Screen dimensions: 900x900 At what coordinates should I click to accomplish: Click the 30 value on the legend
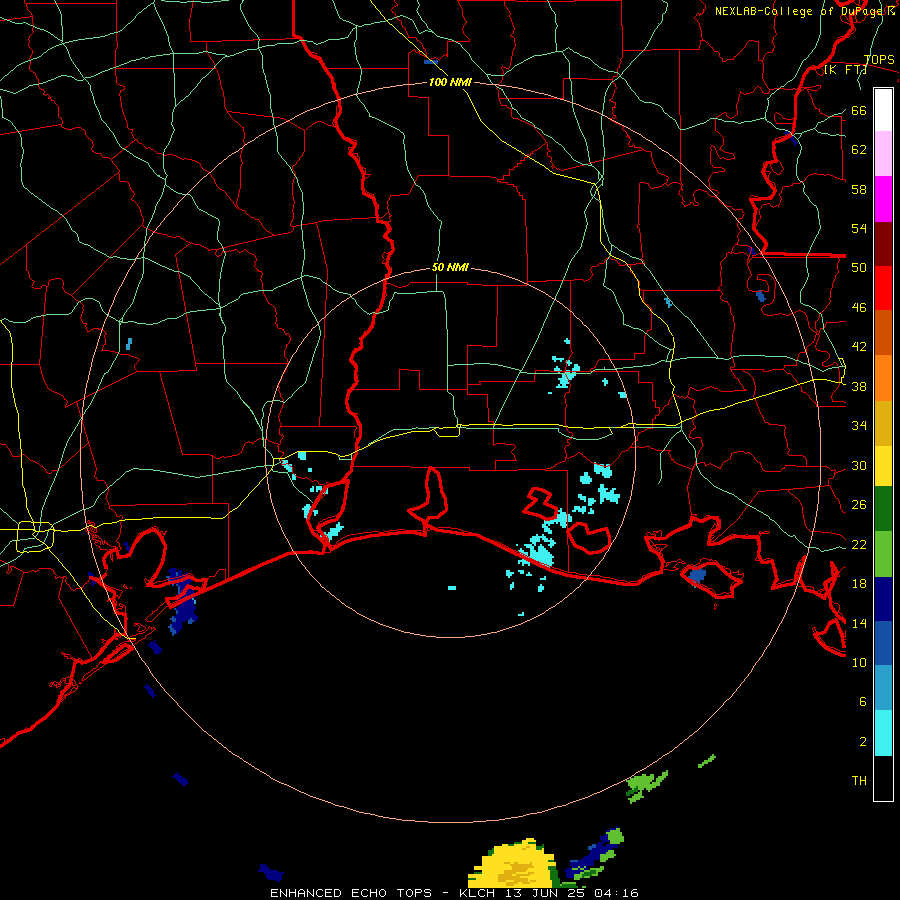[859, 465]
